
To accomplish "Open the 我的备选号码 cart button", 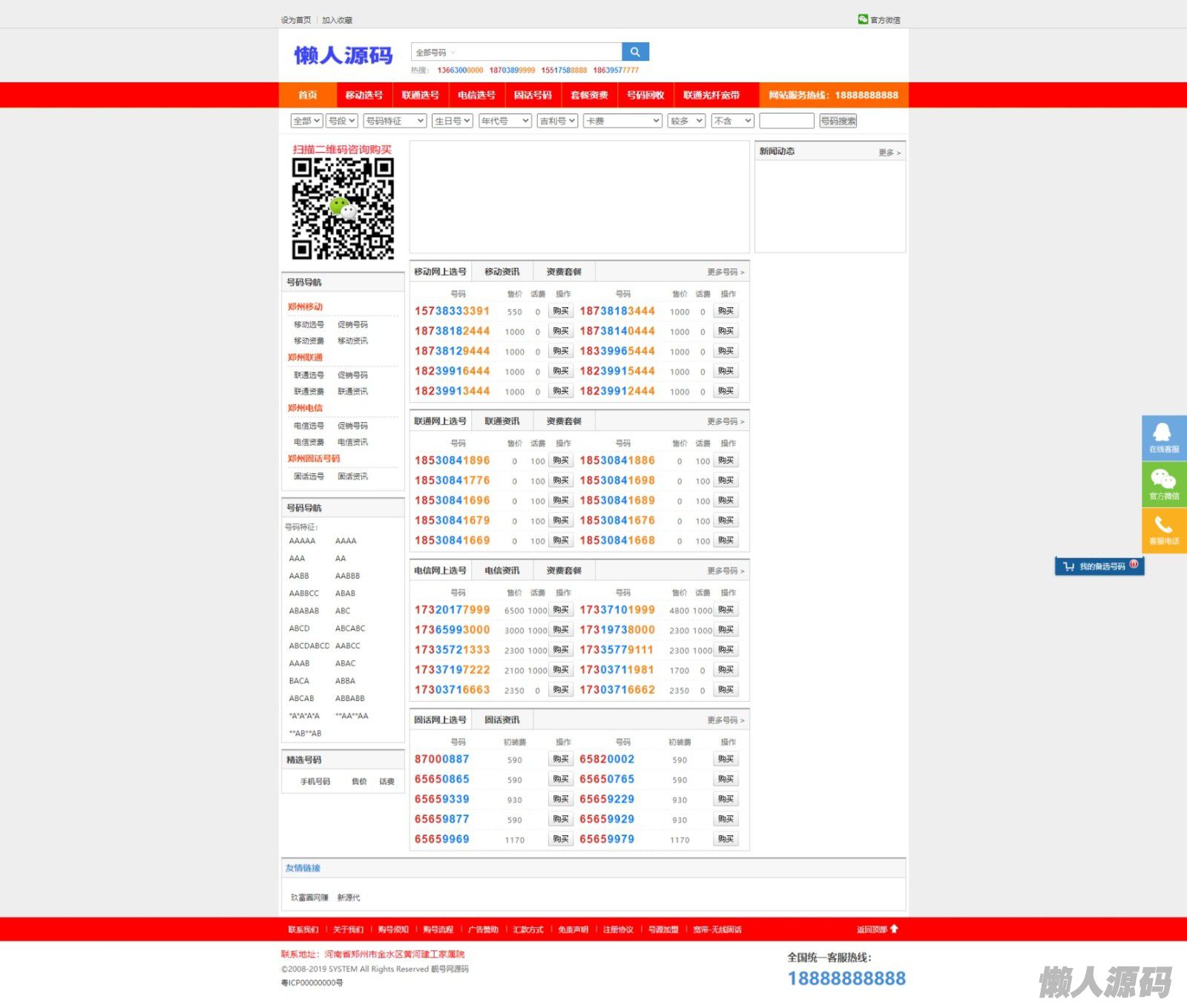I will [x=1099, y=566].
